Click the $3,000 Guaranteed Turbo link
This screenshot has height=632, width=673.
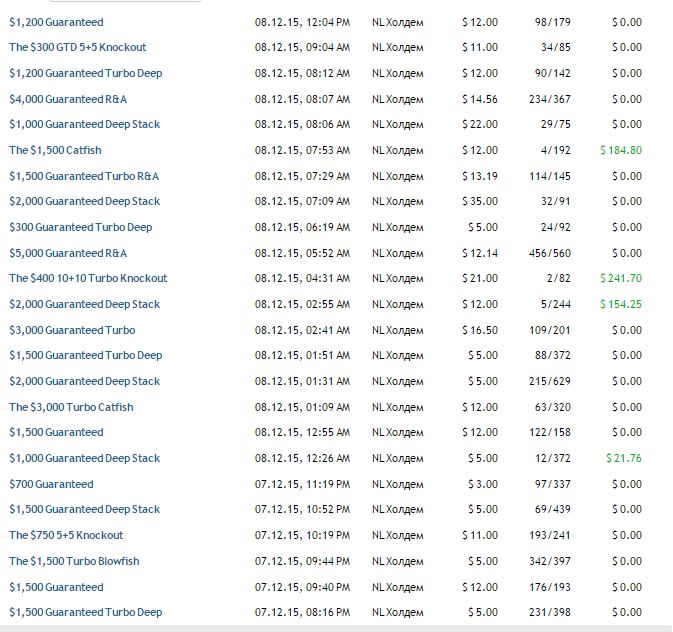[72, 330]
